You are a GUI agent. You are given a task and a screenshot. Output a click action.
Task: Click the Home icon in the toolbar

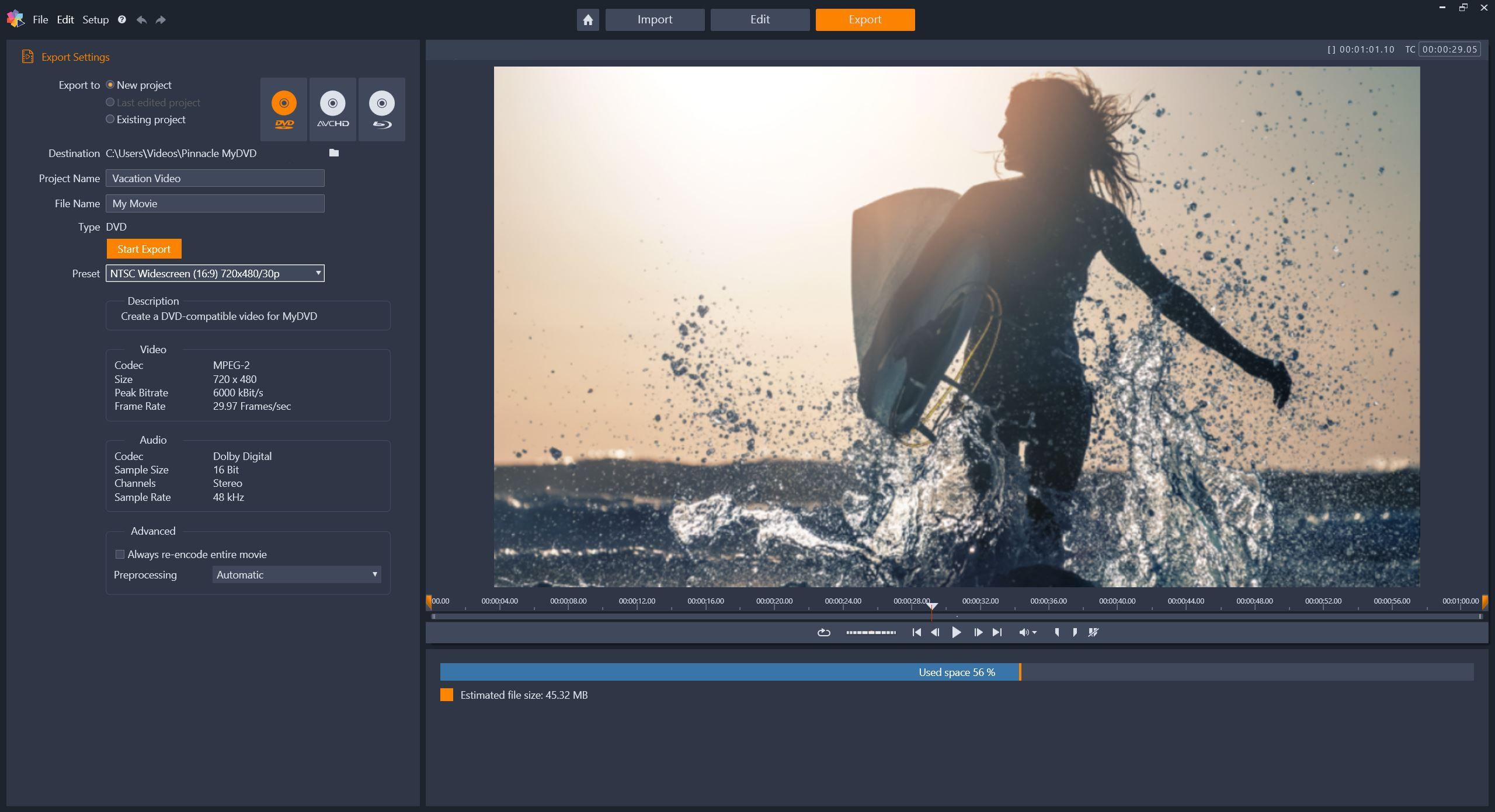pyautogui.click(x=587, y=19)
